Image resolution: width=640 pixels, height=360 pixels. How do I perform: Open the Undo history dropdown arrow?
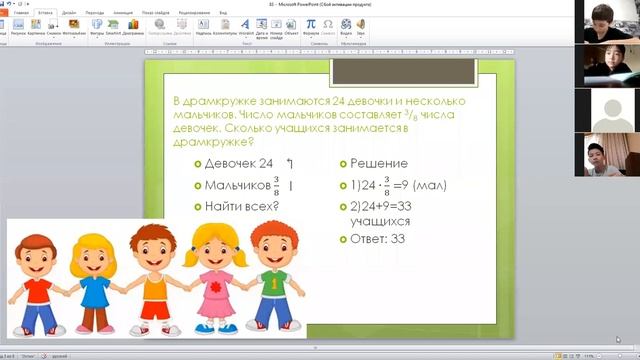pyautogui.click(x=13, y=4)
